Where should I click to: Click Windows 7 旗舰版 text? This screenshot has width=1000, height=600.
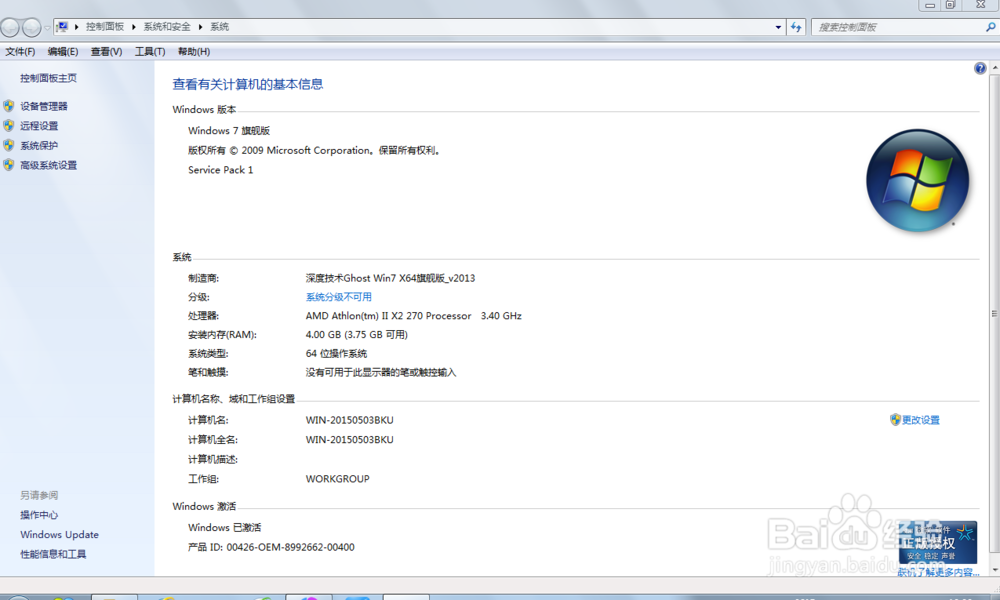click(229, 131)
